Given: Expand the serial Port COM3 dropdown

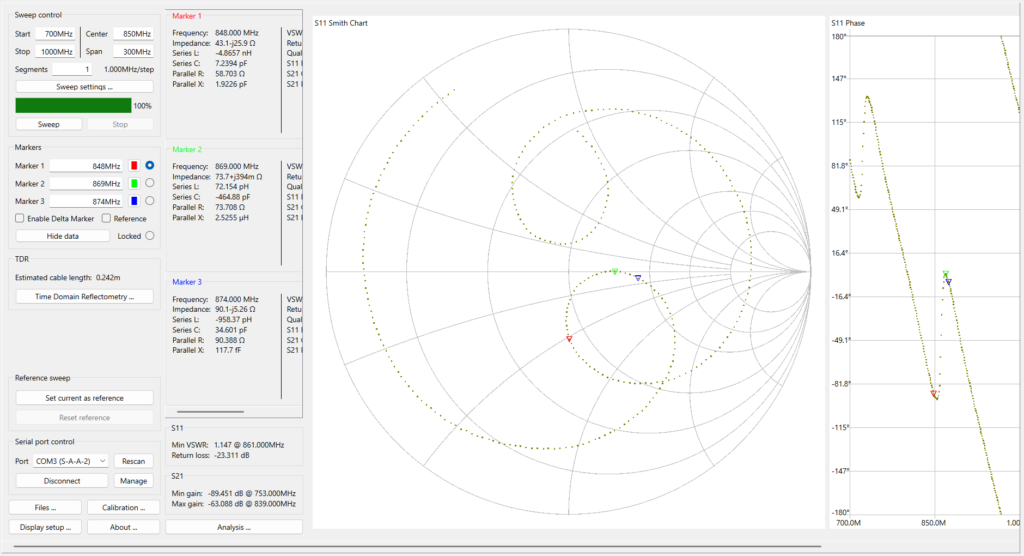Looking at the screenshot, I should [x=72, y=461].
